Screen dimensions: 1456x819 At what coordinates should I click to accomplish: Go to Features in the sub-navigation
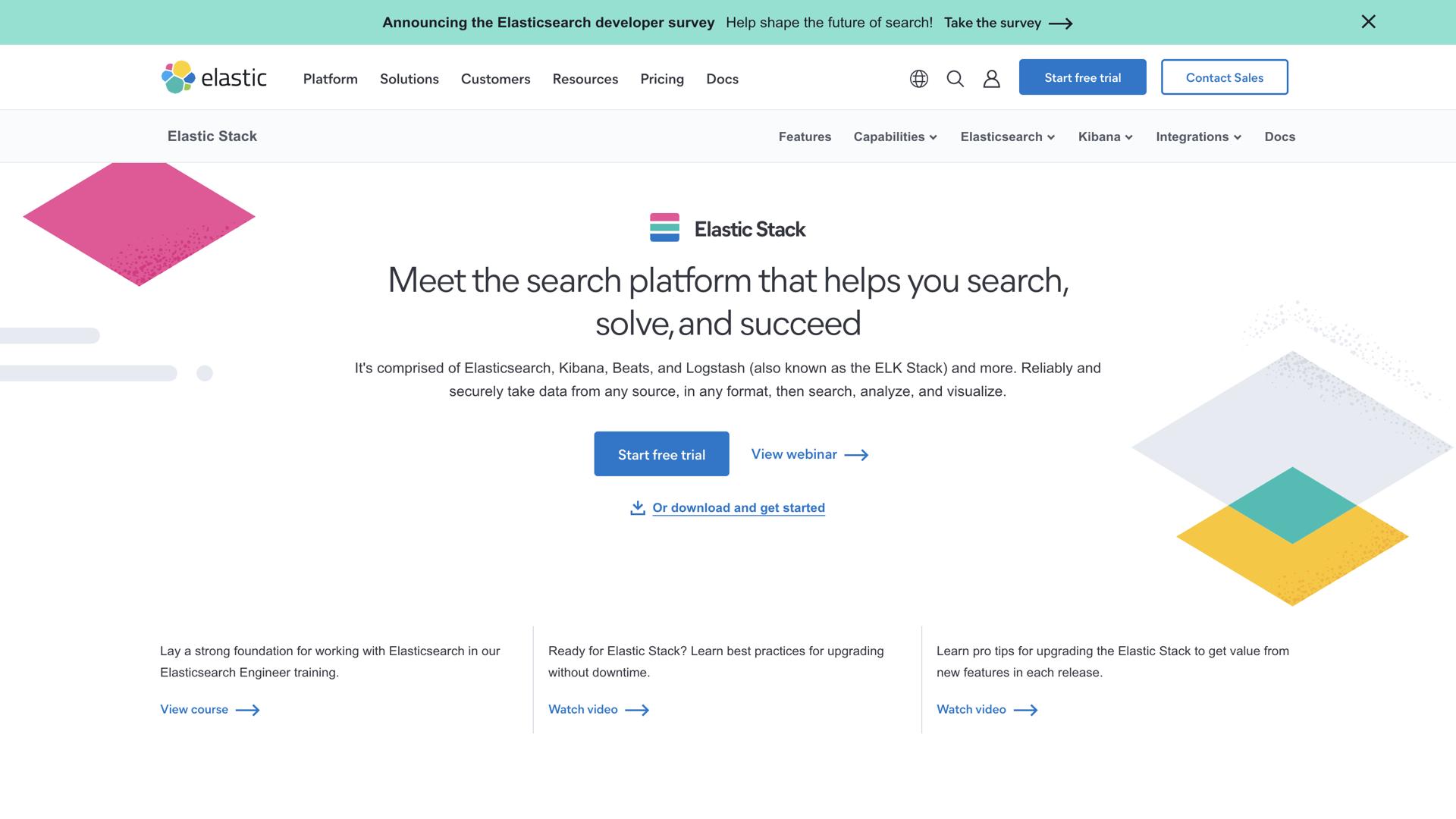805,137
